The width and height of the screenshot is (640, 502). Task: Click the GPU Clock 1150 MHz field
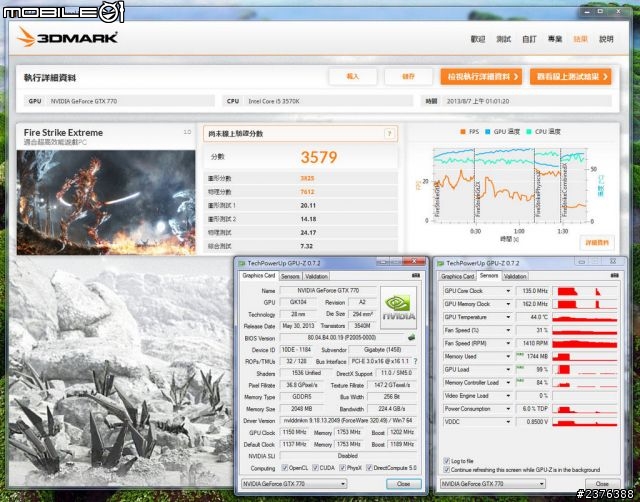(294, 432)
